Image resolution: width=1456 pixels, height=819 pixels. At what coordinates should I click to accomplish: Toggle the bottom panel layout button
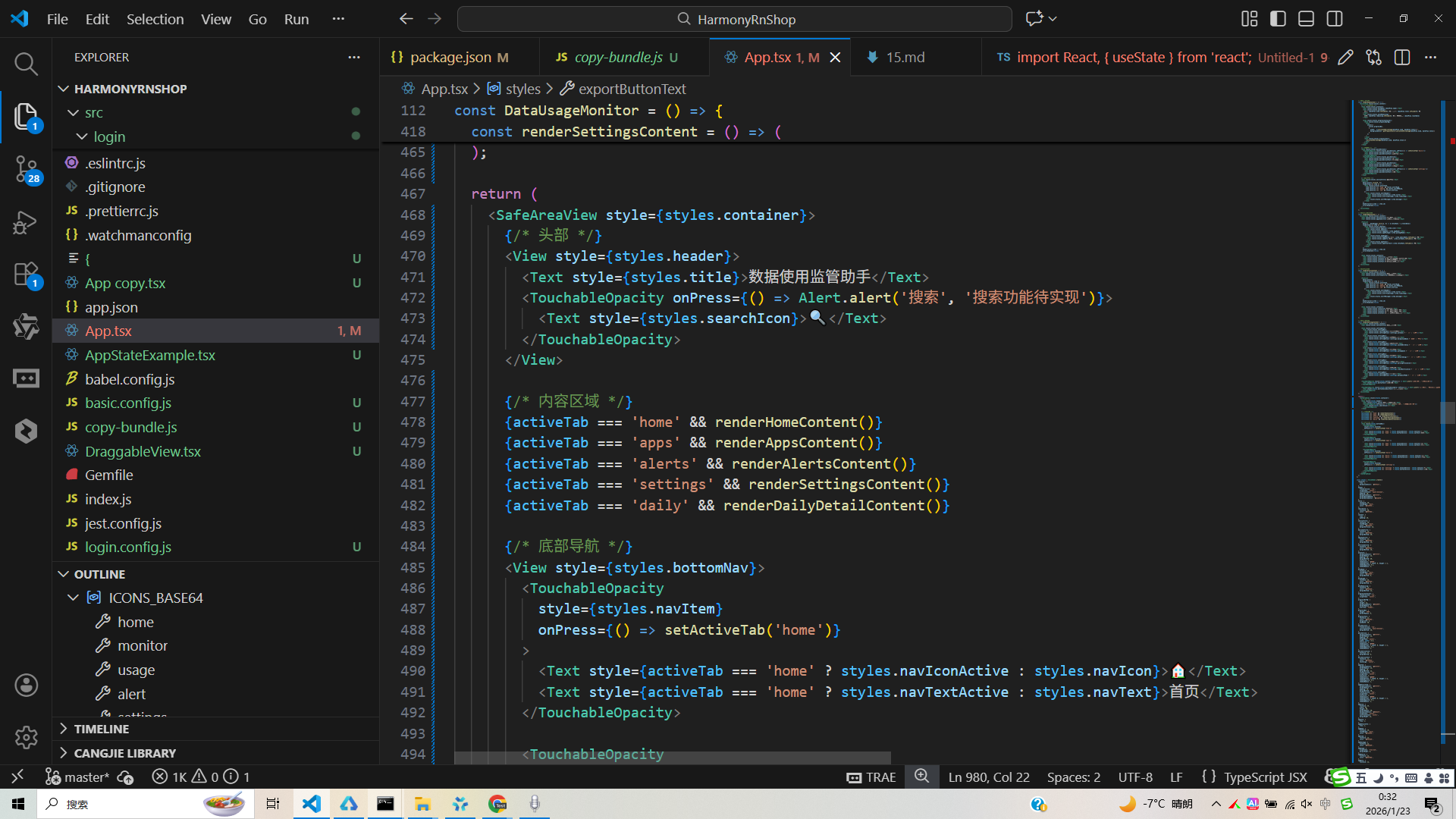(x=1306, y=19)
